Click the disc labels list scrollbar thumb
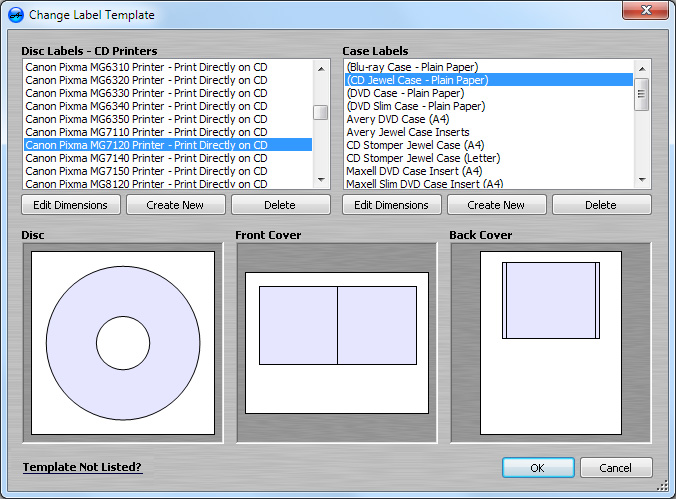 coord(321,113)
